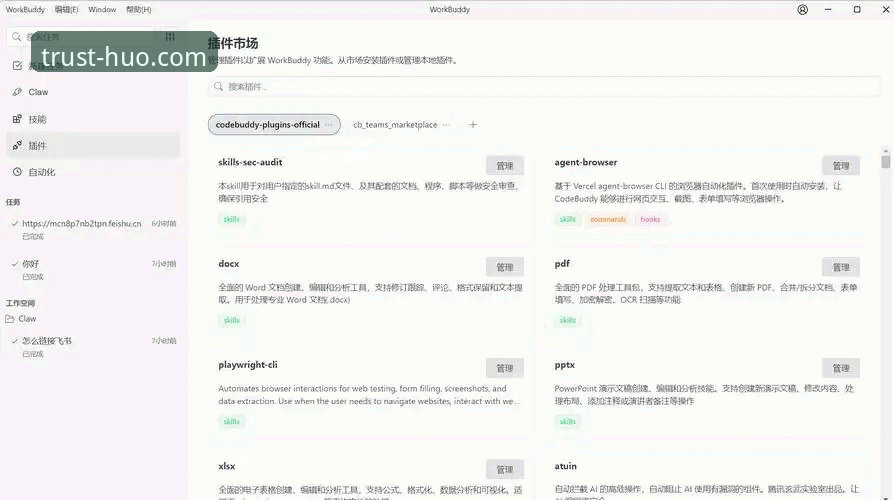The width and height of the screenshot is (894, 500).
Task: Open the account profile icon
Action: (x=802, y=10)
